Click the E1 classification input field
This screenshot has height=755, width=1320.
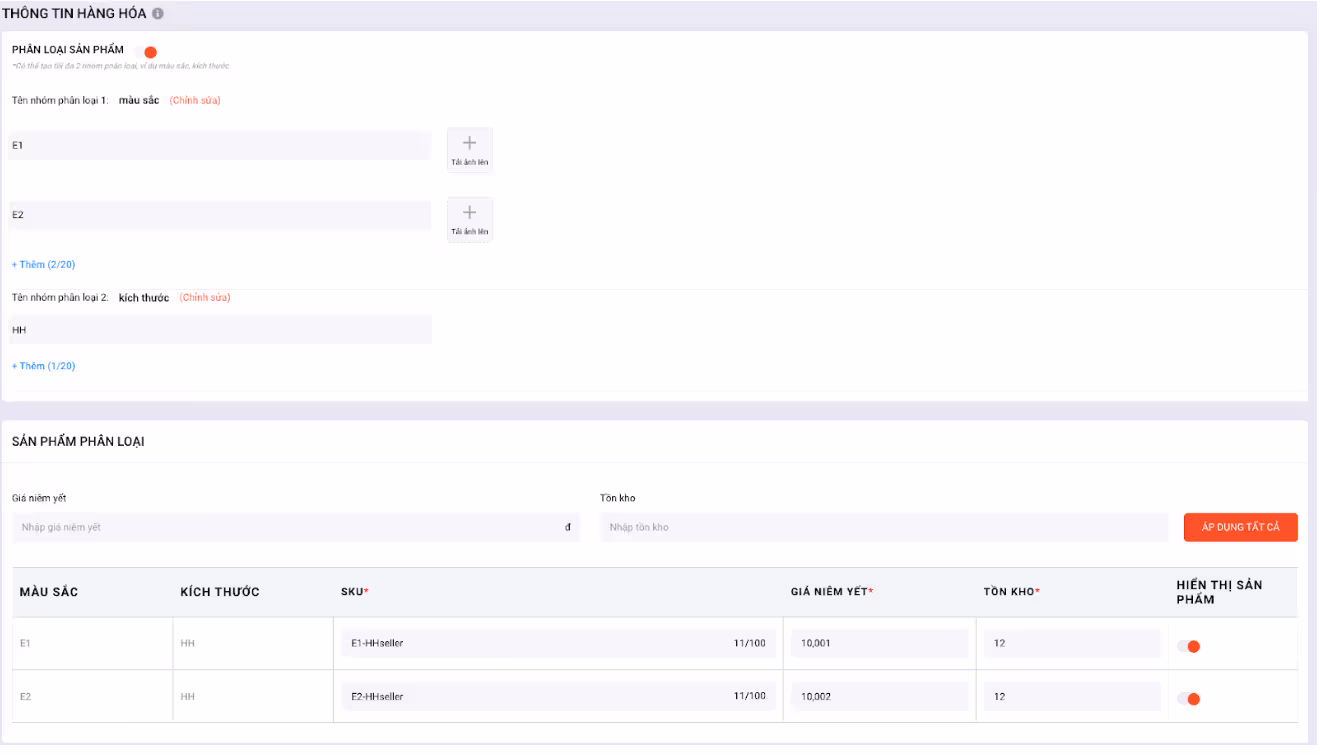coord(220,146)
